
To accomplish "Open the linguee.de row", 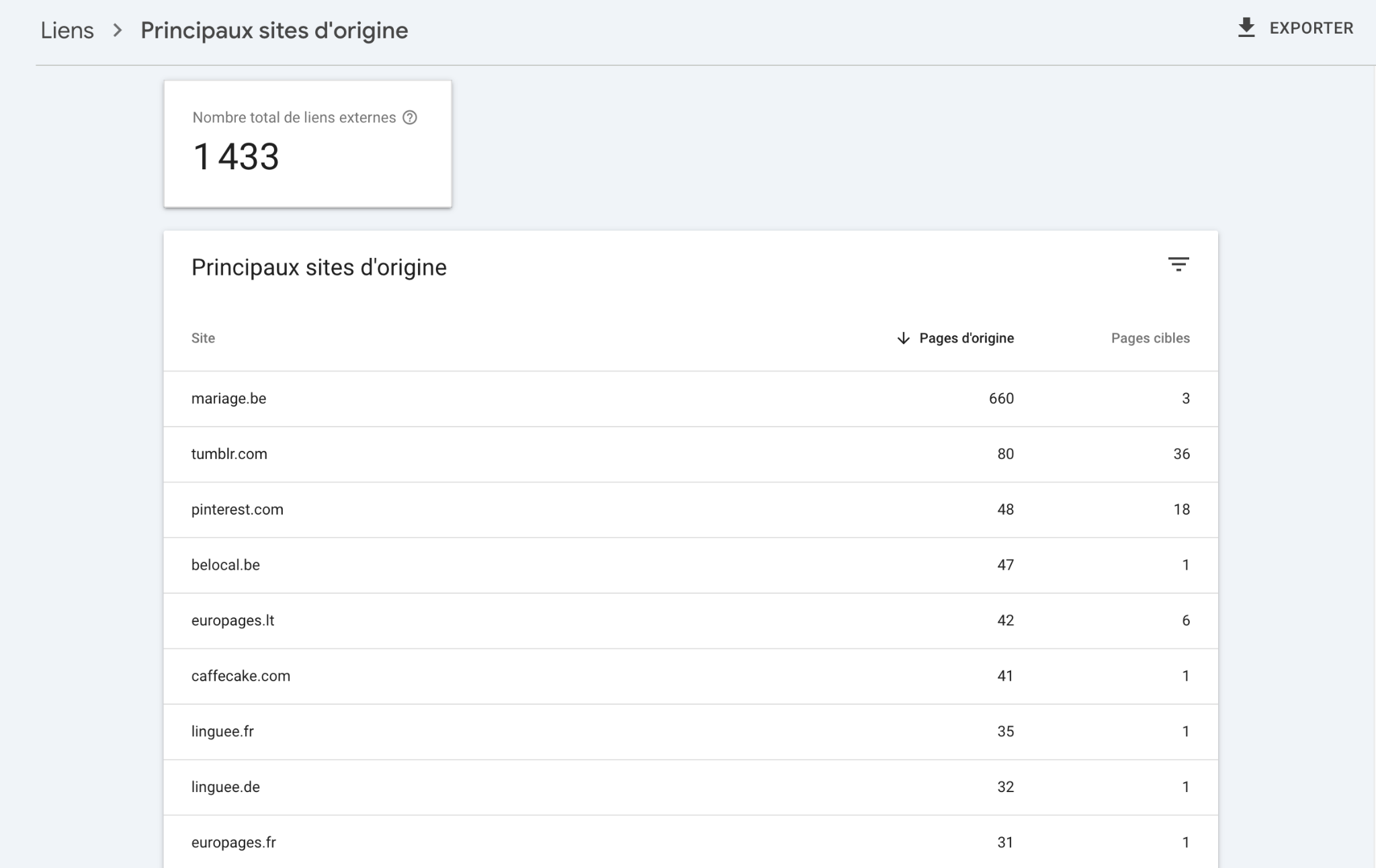I will pos(691,787).
